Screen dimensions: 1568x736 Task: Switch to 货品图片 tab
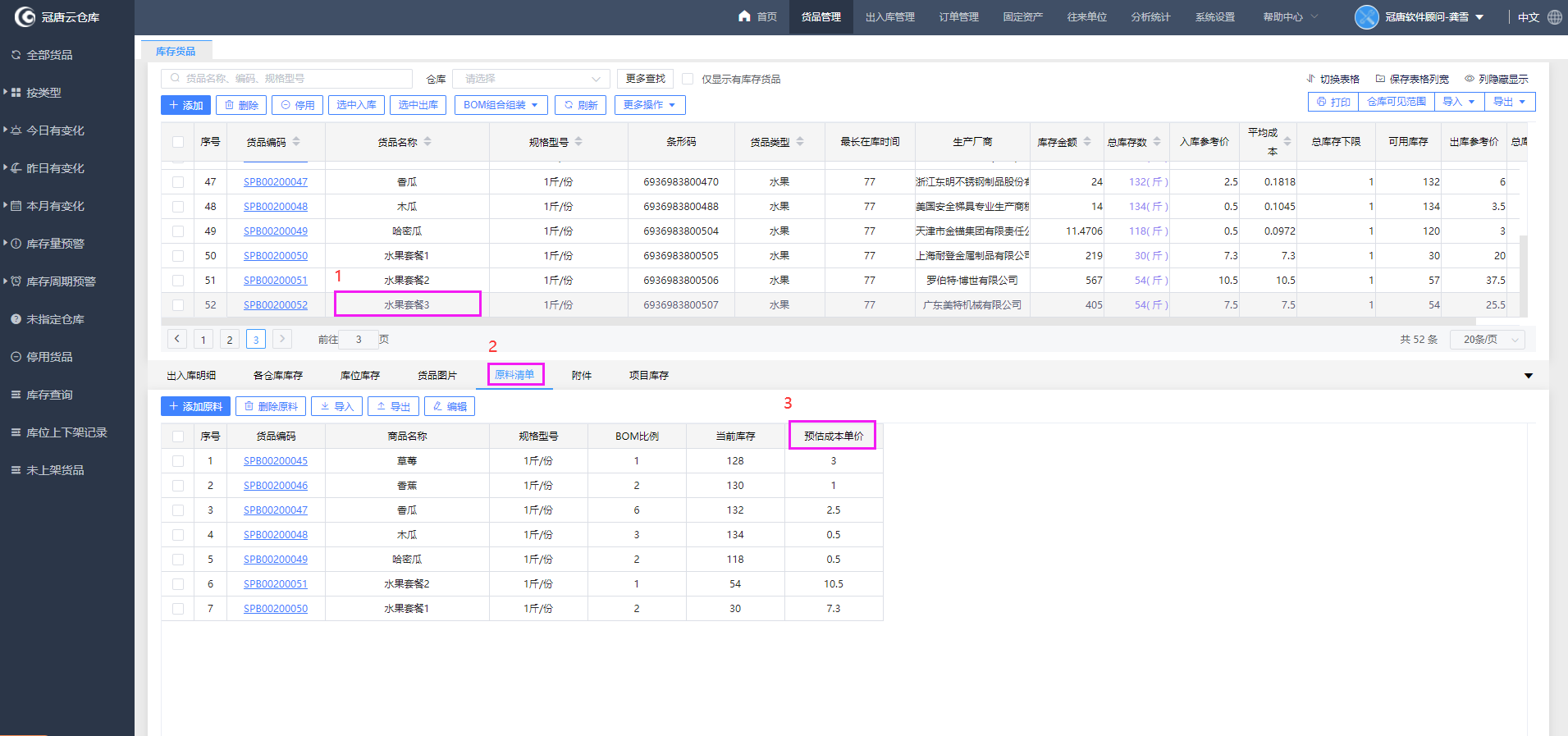click(x=437, y=376)
